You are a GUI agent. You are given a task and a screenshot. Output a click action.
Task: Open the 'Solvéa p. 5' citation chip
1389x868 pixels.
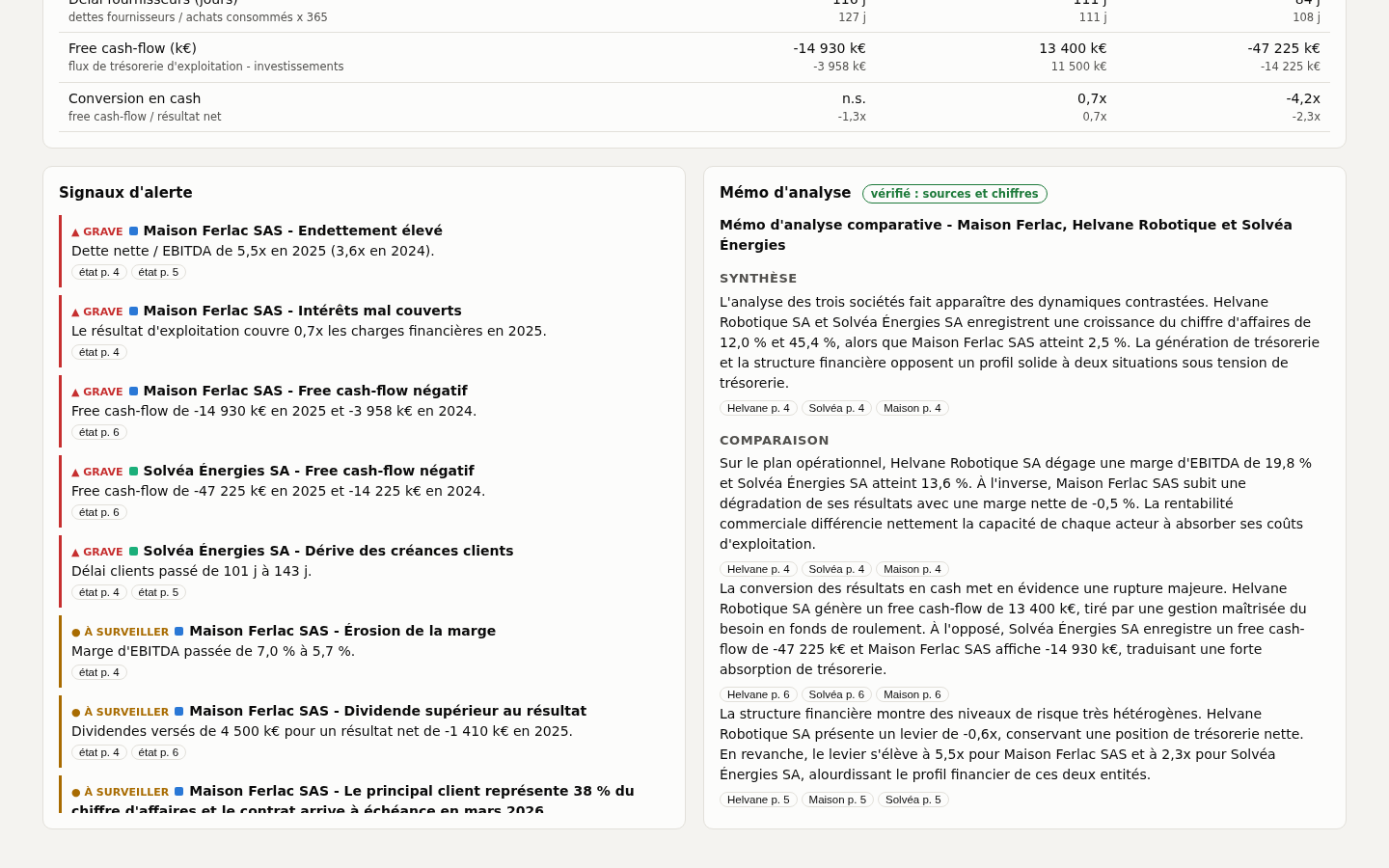coord(913,800)
